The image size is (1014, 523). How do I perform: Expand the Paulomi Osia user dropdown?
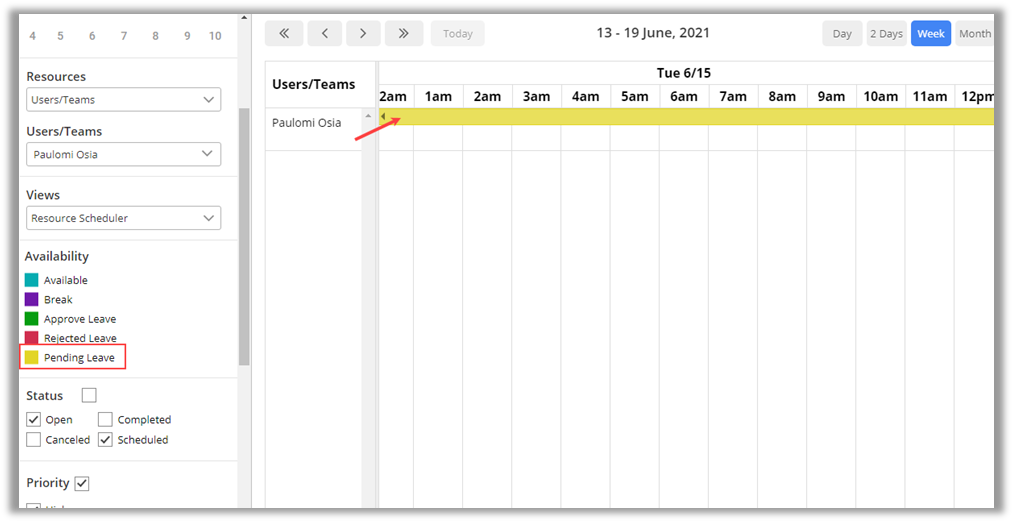click(123, 155)
